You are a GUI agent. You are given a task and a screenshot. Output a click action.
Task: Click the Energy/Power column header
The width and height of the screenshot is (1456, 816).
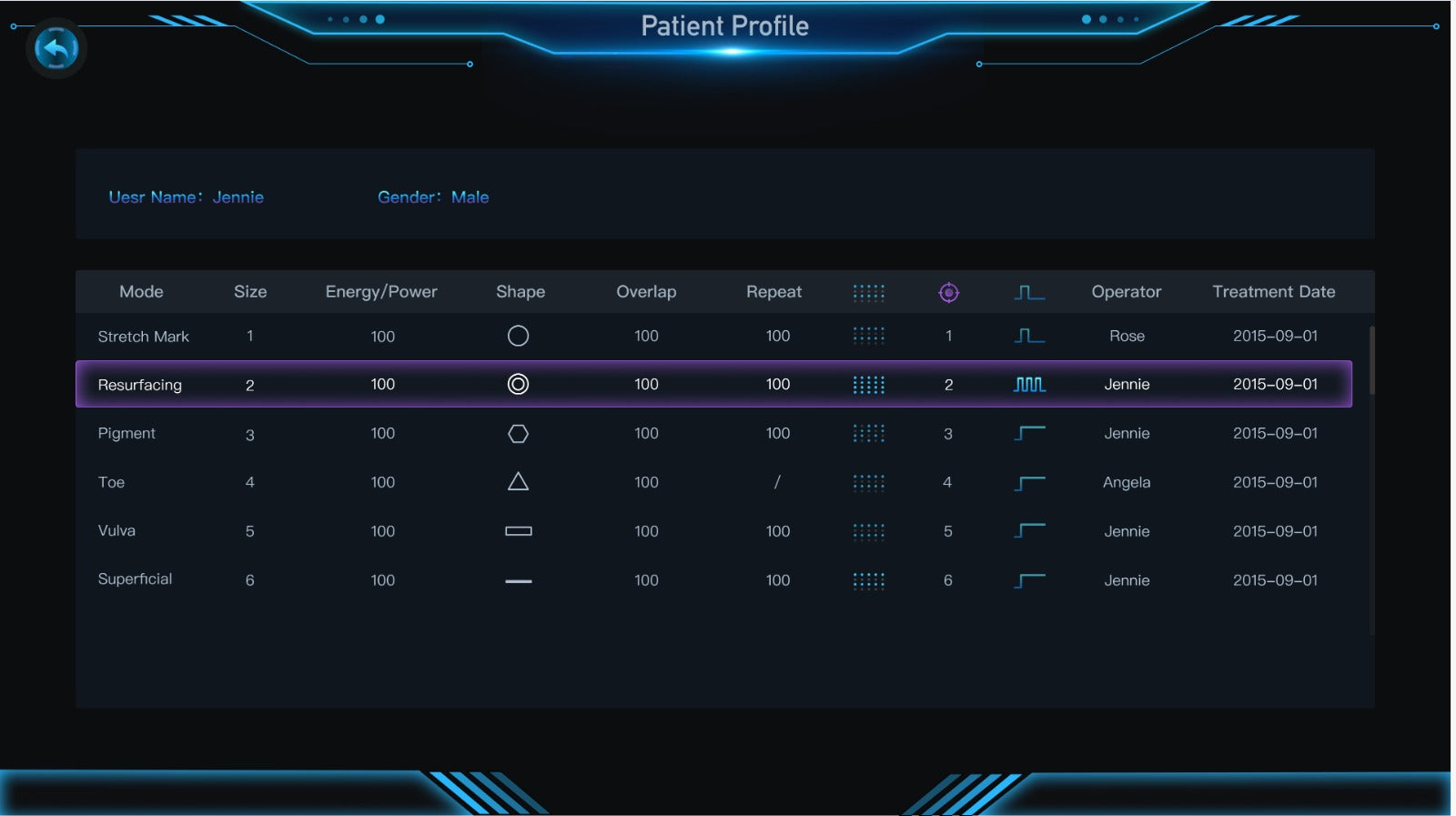click(381, 292)
